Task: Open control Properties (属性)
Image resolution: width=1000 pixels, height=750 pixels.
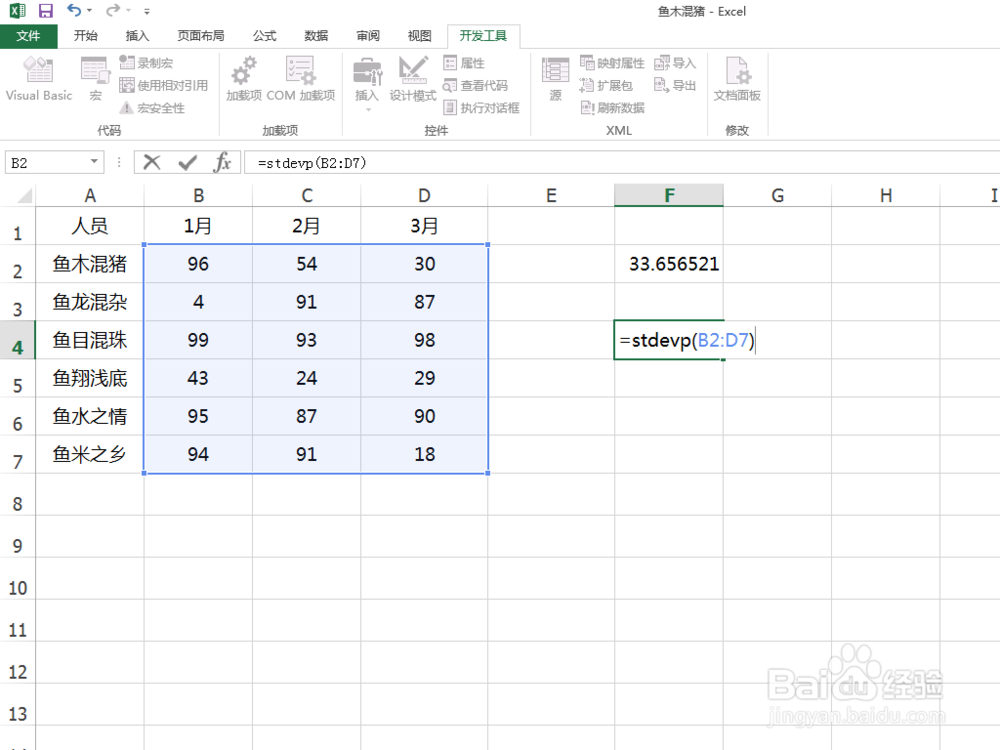Action: click(x=464, y=62)
